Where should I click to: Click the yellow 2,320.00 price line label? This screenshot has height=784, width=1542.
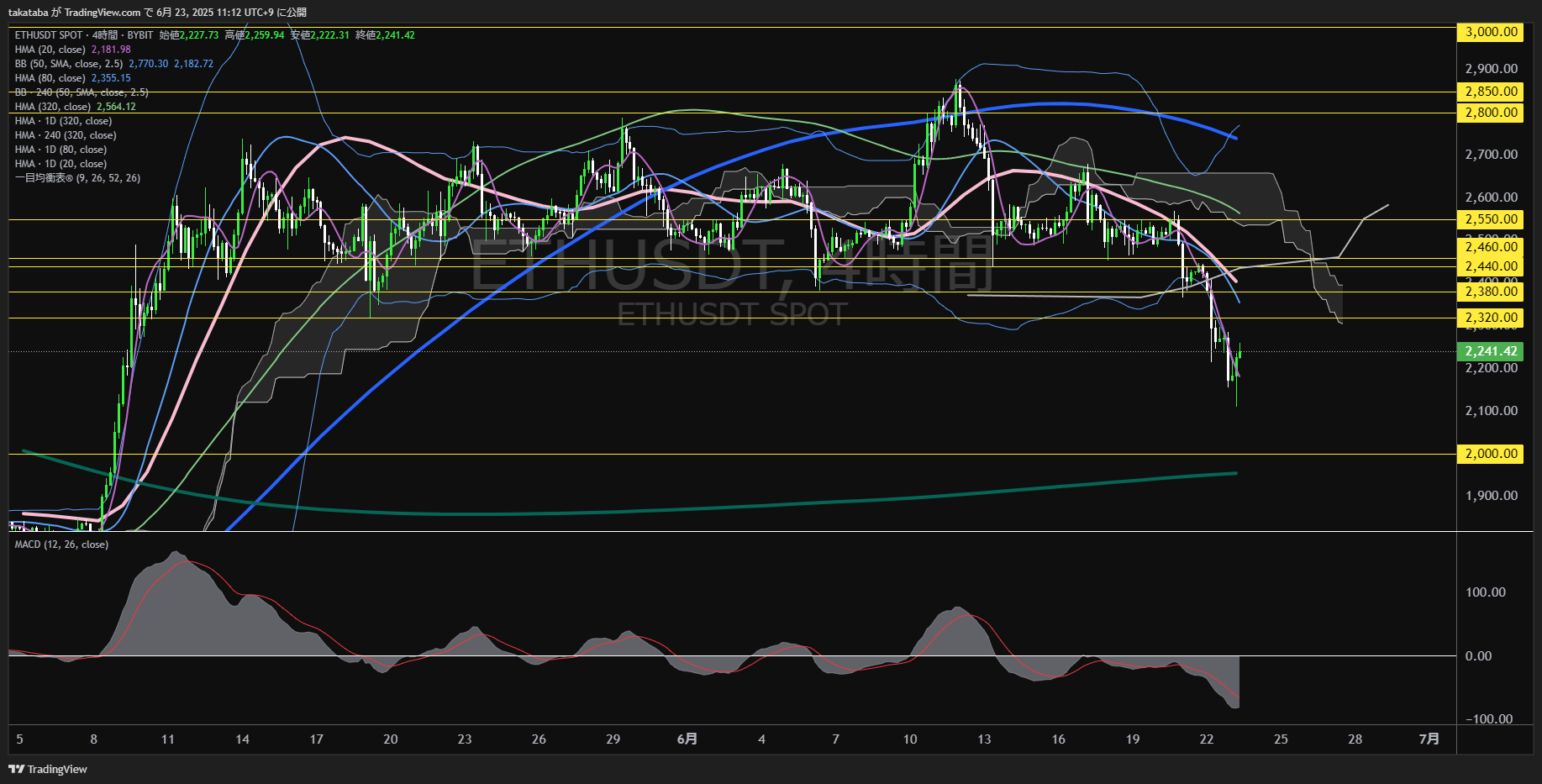click(1491, 318)
